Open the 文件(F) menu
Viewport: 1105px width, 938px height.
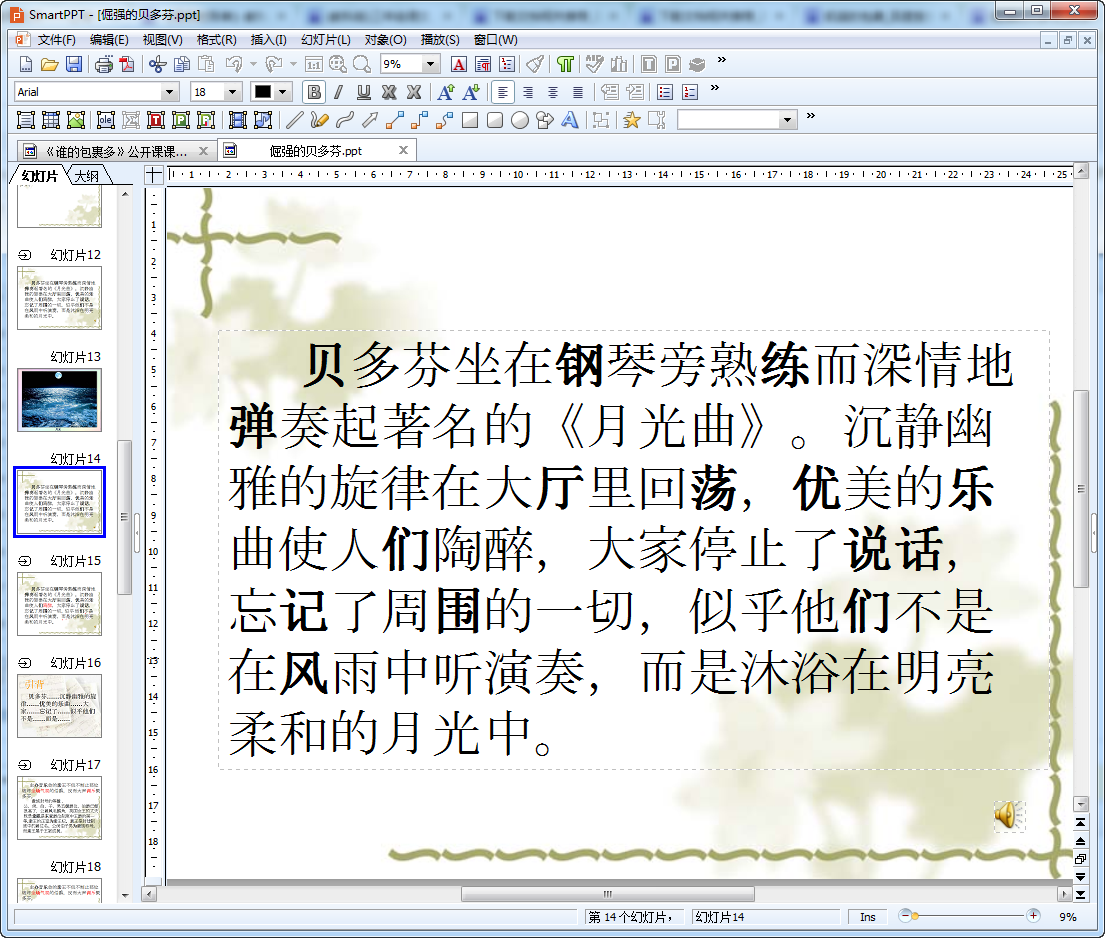pyautogui.click(x=56, y=40)
